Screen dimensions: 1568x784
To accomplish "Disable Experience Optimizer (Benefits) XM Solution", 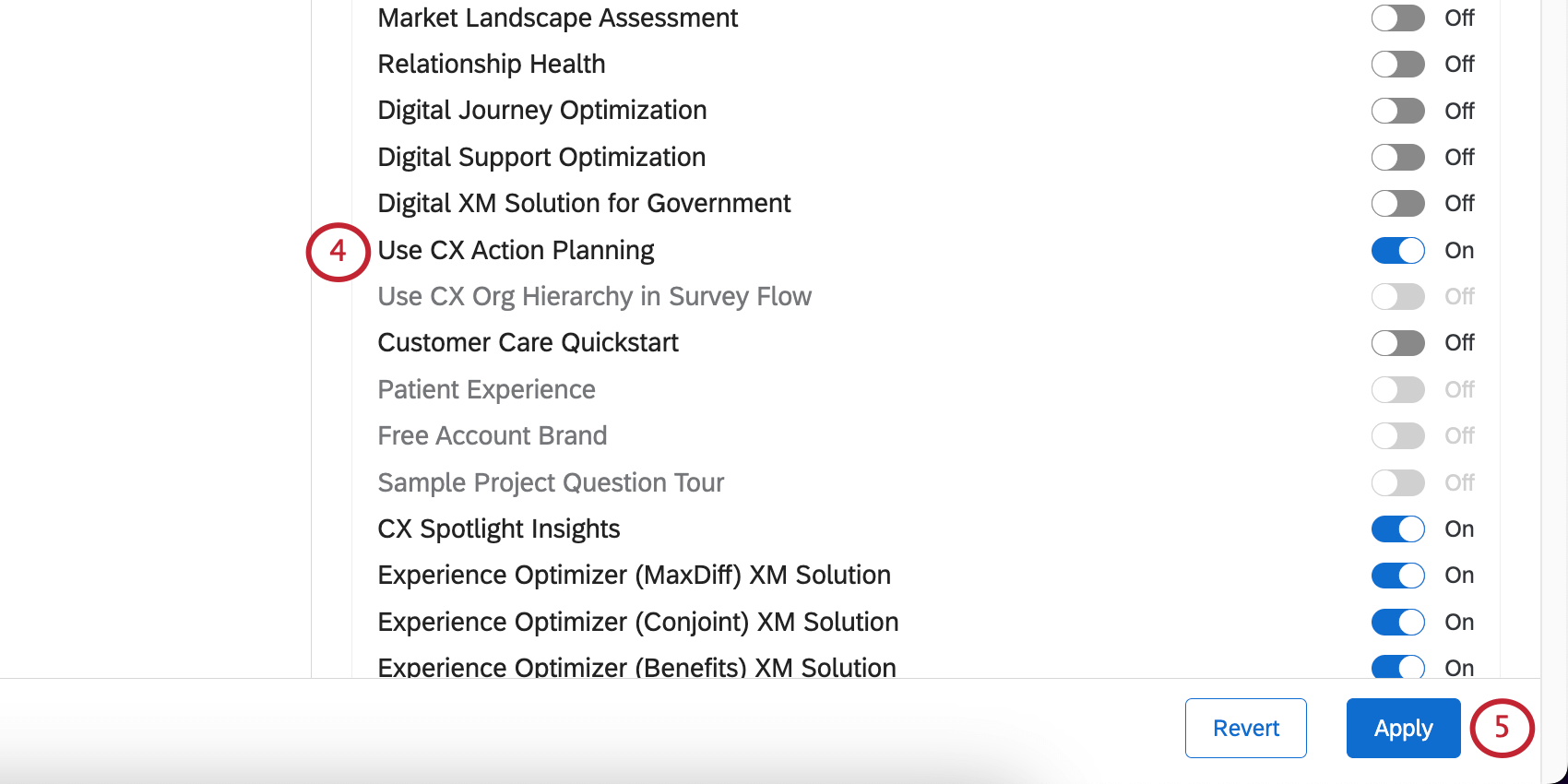I will click(x=1397, y=667).
